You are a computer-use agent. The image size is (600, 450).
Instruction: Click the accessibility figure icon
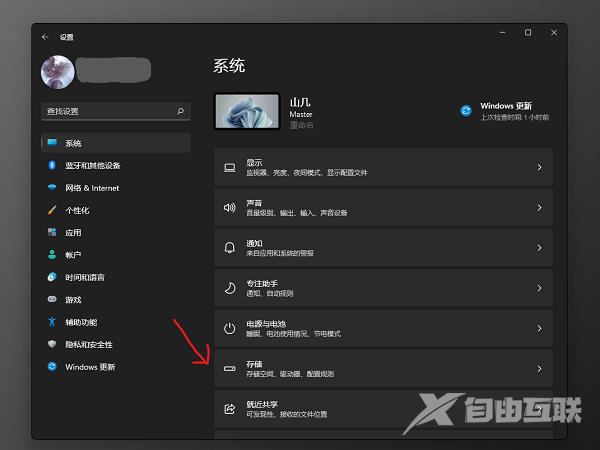(x=52, y=321)
